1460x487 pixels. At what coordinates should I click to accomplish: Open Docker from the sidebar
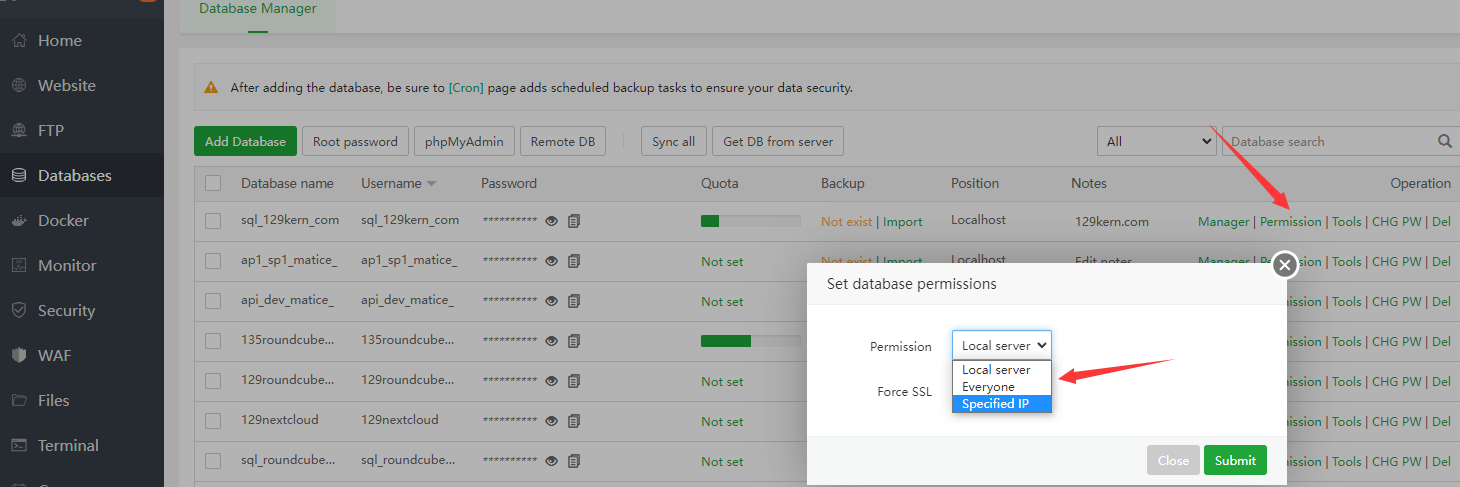coord(63,220)
